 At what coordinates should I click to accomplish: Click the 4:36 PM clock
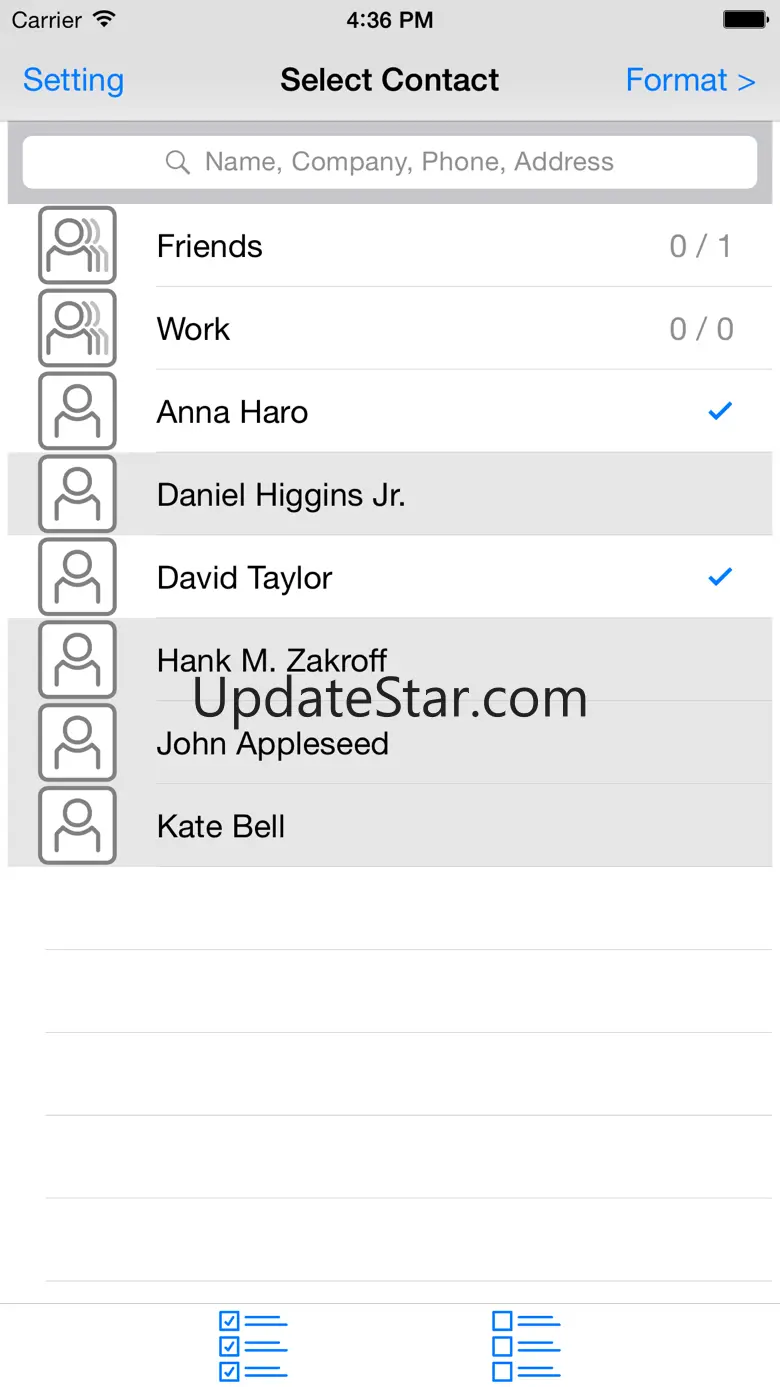tap(390, 20)
